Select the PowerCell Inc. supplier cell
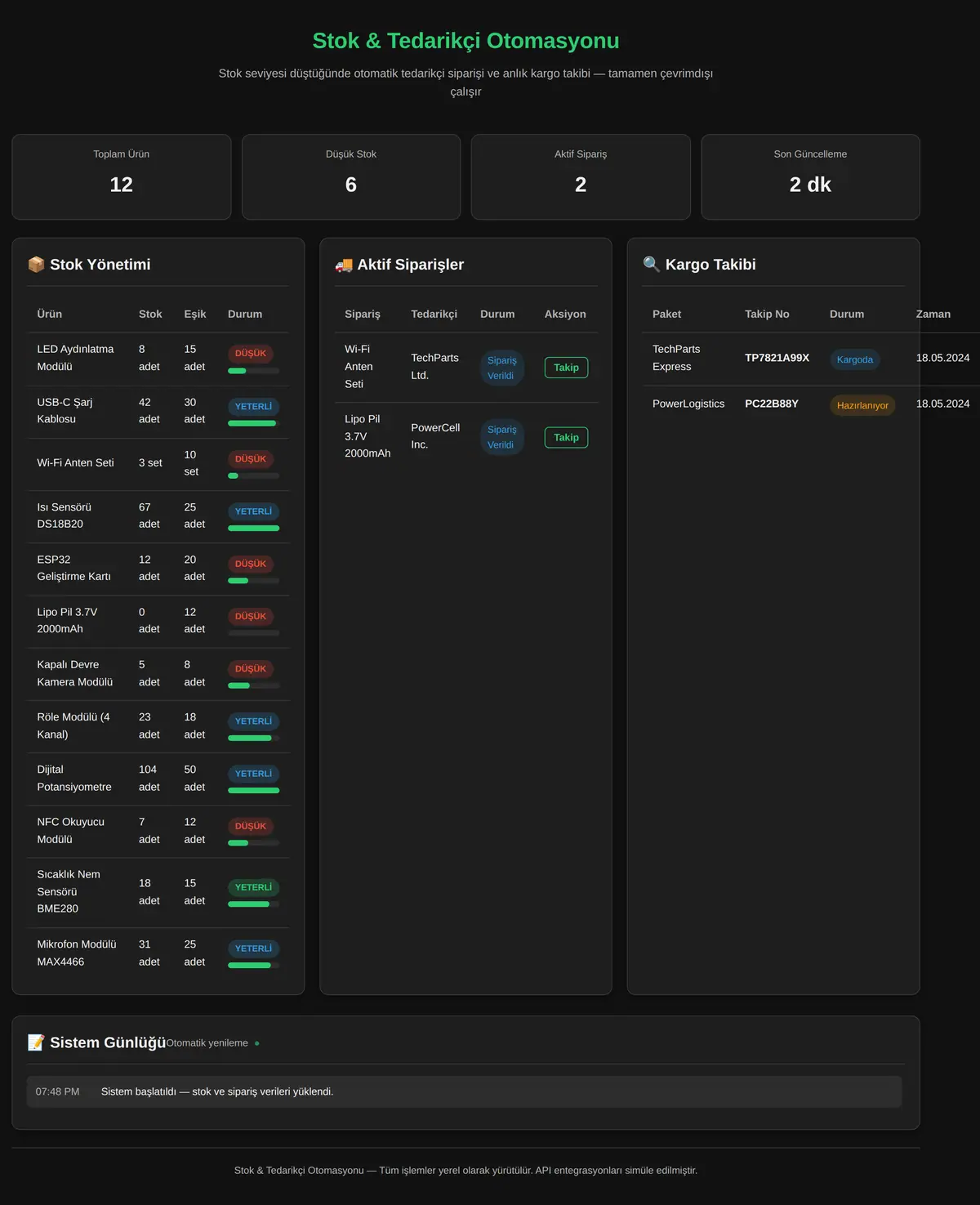This screenshot has width=980, height=1205. (x=435, y=436)
